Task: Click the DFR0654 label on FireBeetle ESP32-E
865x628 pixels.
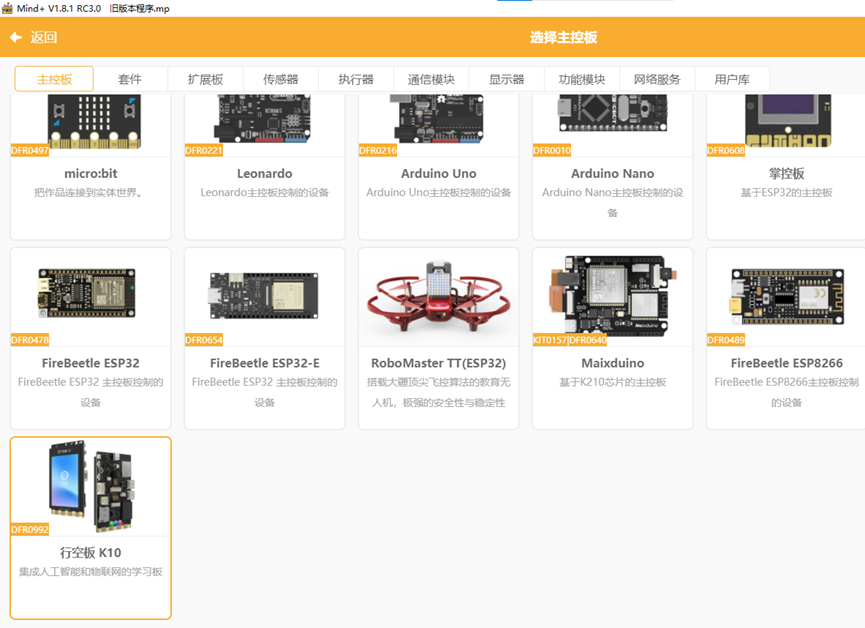Action: pos(204,340)
